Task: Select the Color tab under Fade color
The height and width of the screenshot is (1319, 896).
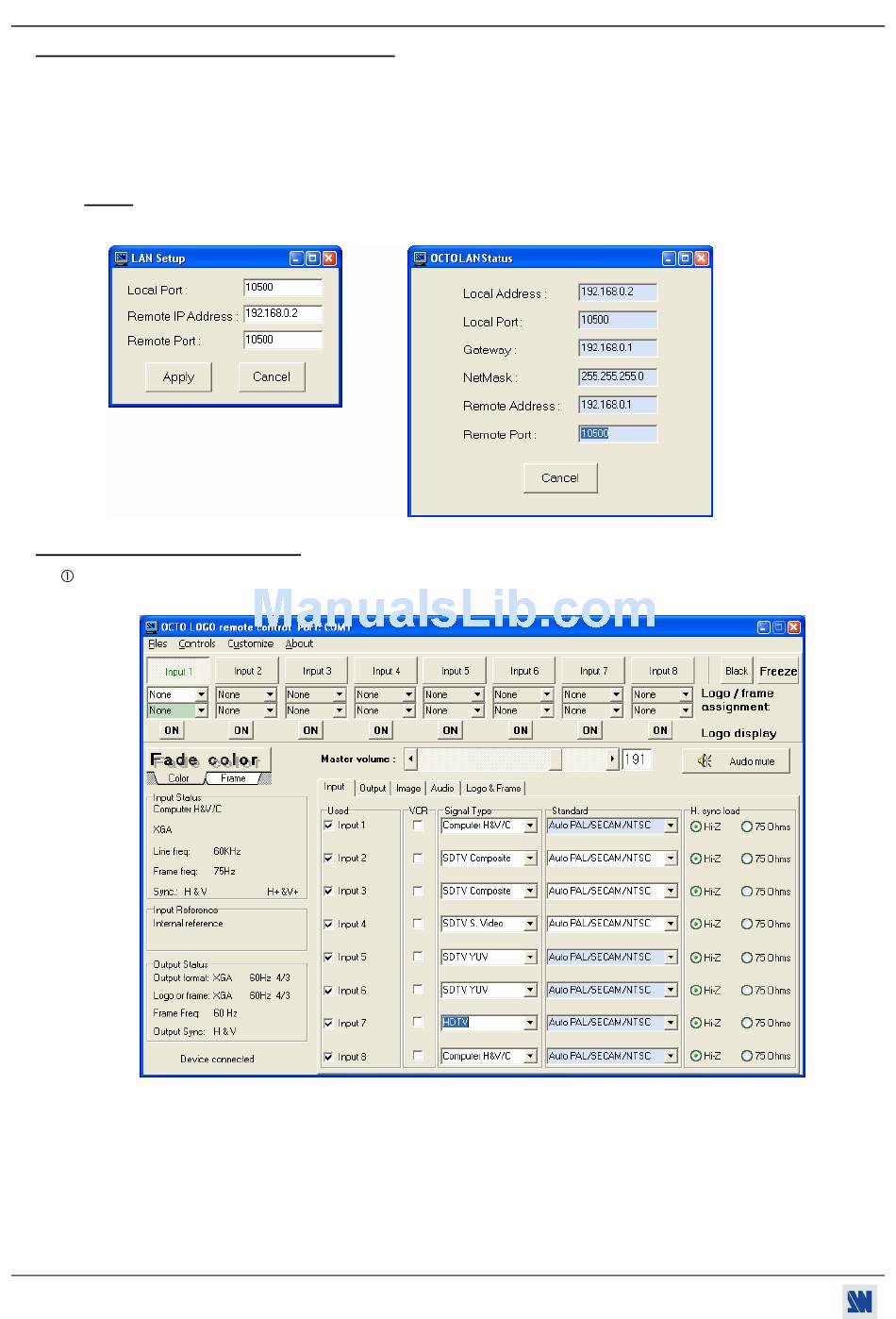Action: (x=178, y=778)
